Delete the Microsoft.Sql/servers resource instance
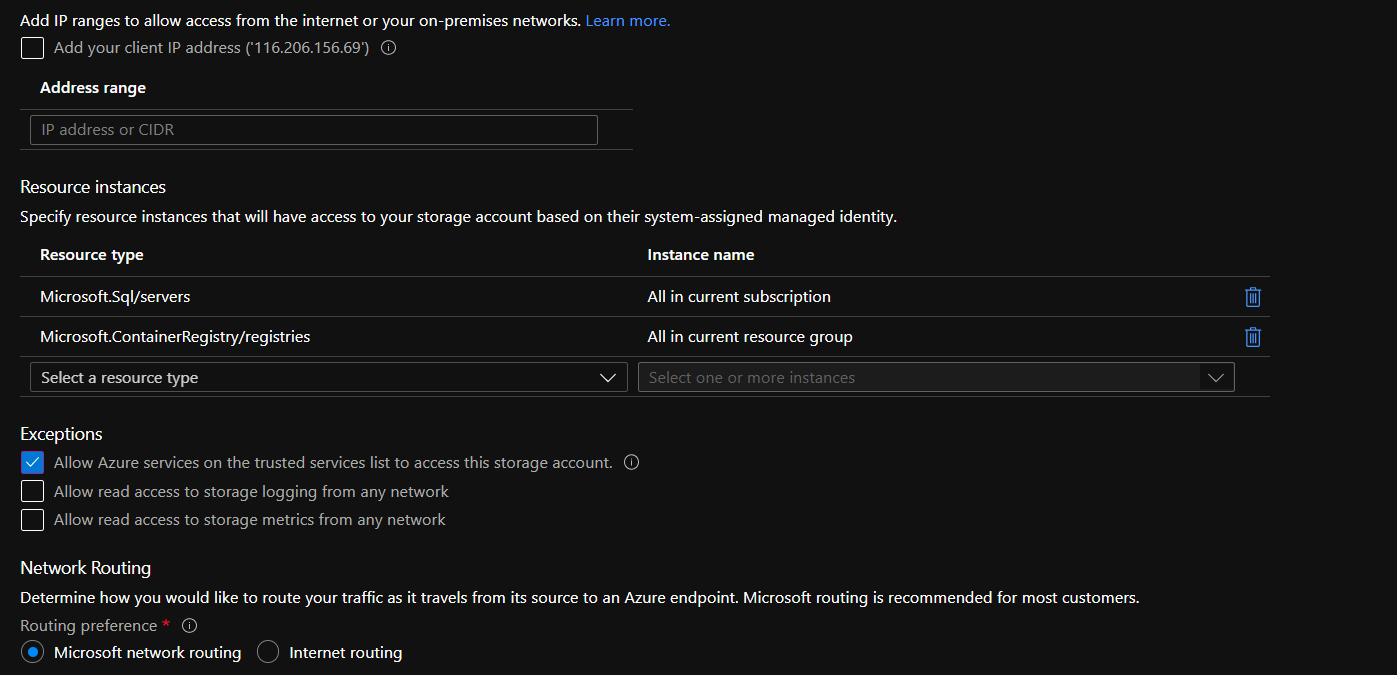Screen dimensions: 1397x675 pyautogui.click(x=1252, y=297)
